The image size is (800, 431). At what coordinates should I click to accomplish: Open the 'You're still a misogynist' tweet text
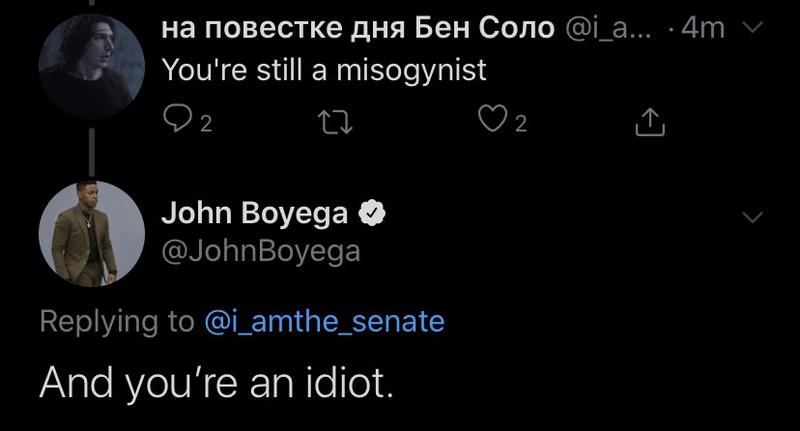point(324,70)
